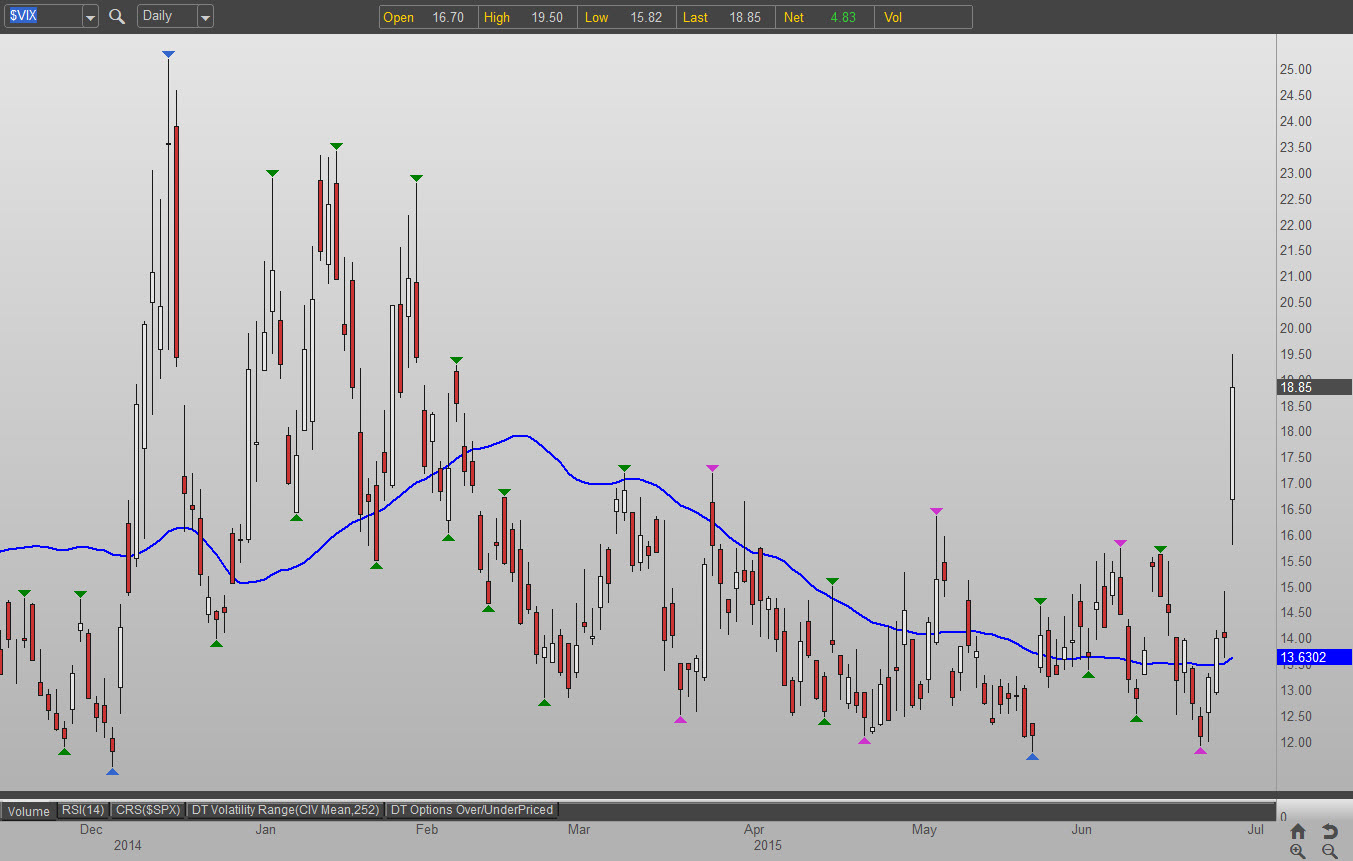The height and width of the screenshot is (861, 1353).
Task: Expand the Daily timeframe dropdown
Action: (x=204, y=17)
